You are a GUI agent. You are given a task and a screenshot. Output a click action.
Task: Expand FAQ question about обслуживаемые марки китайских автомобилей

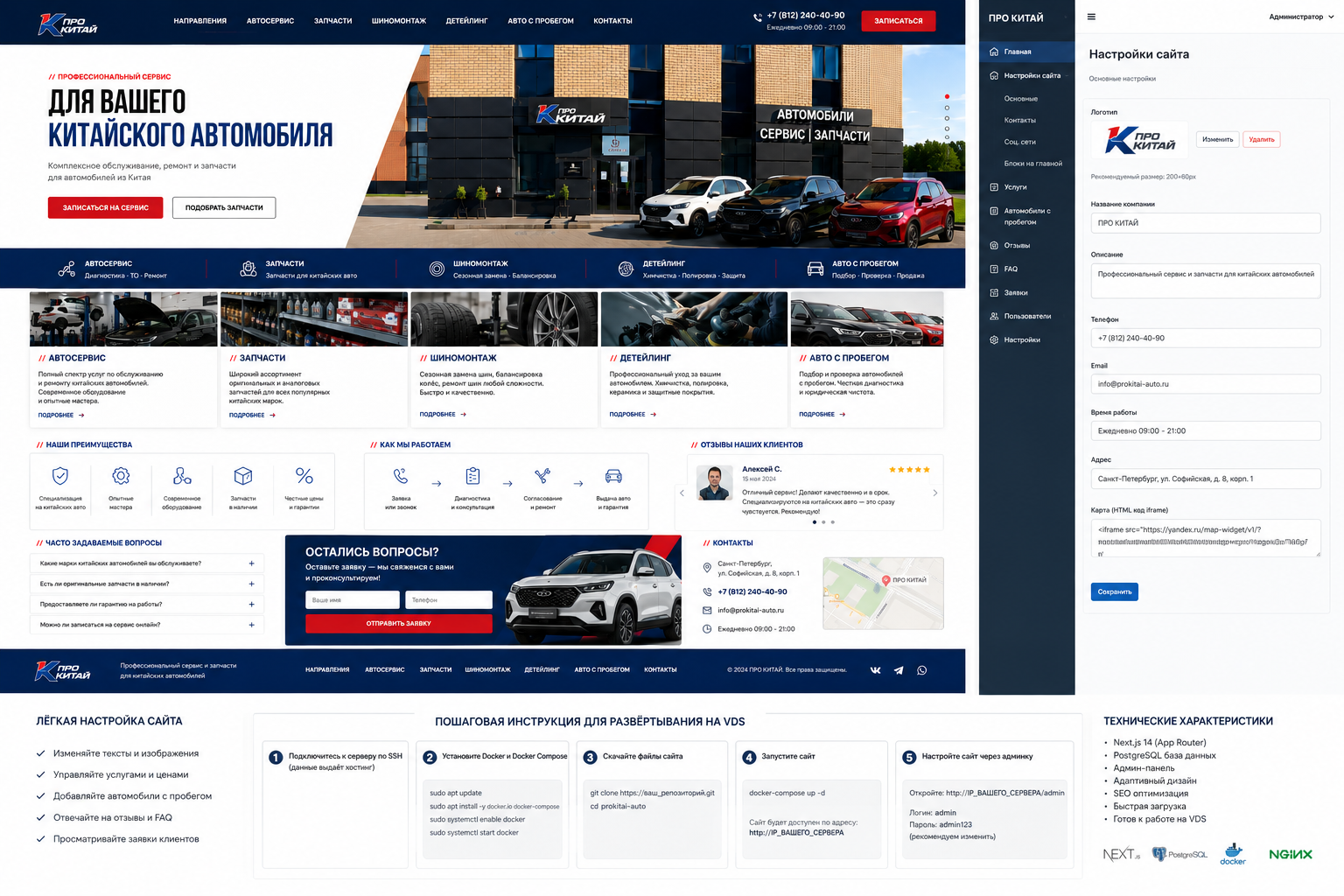point(147,563)
